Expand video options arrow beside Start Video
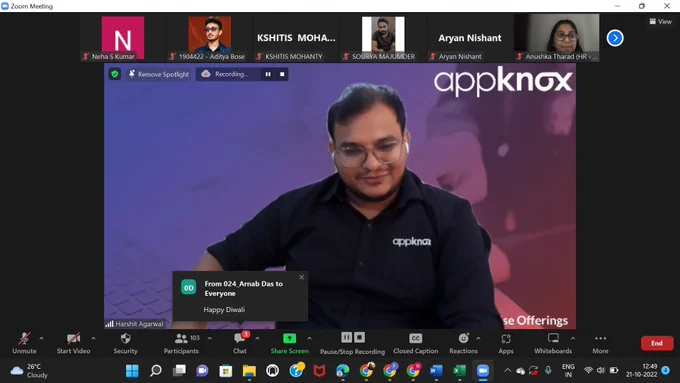680x383 pixels. pyautogui.click(x=93, y=338)
